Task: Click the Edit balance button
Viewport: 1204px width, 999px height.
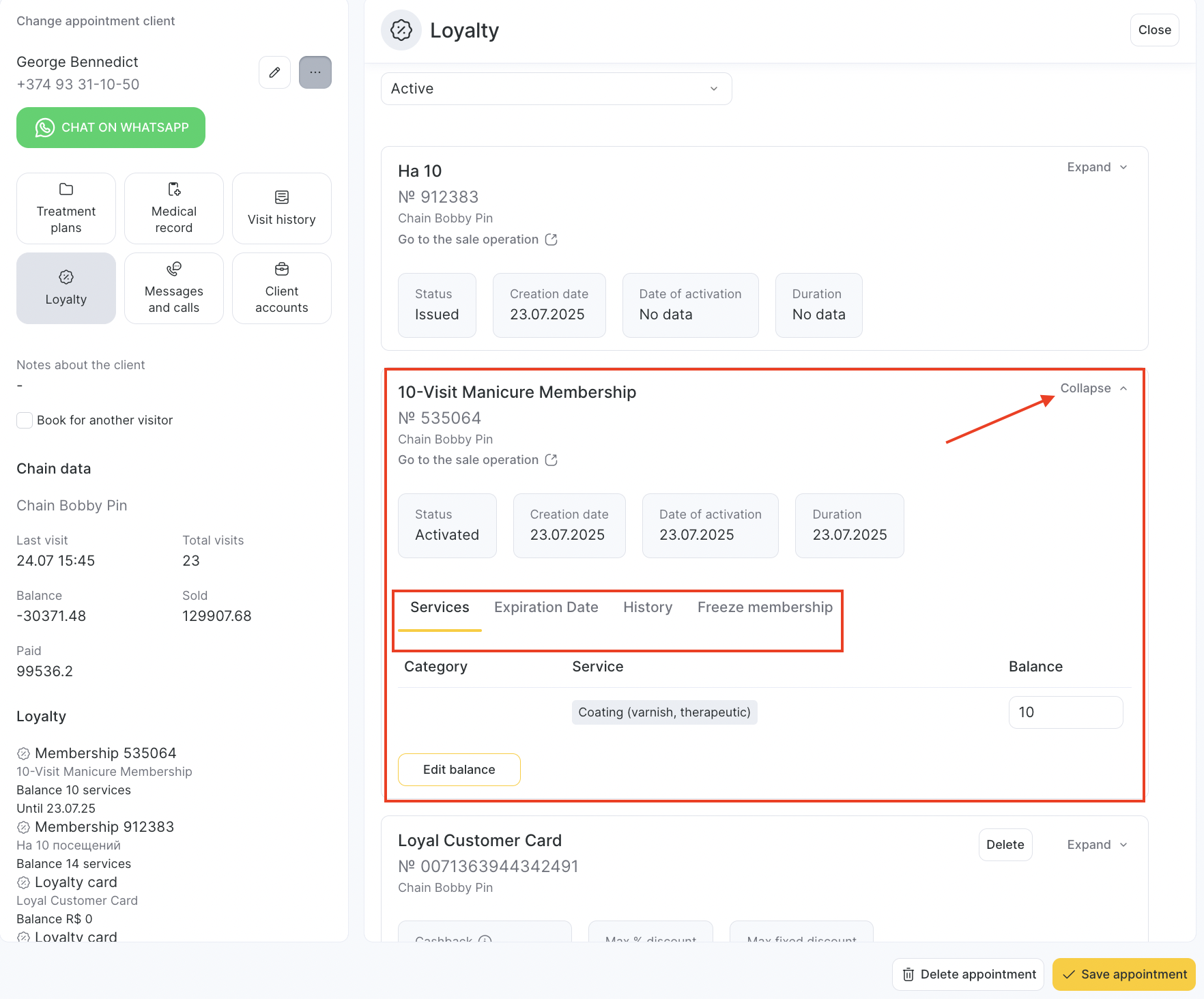Action: click(x=459, y=770)
